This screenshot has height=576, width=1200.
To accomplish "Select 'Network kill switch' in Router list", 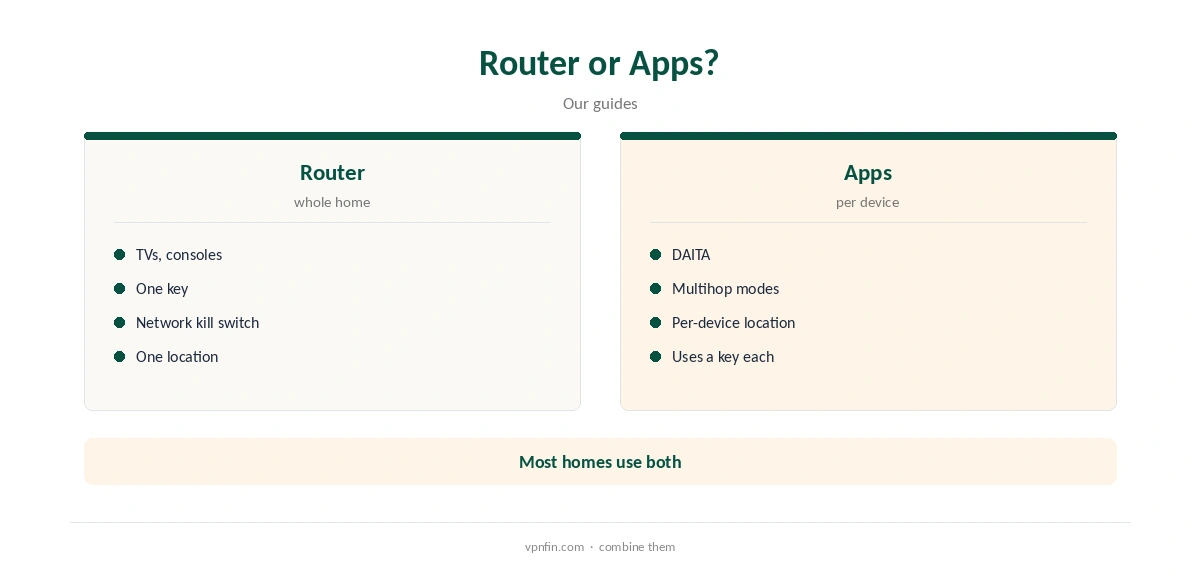I will [197, 323].
